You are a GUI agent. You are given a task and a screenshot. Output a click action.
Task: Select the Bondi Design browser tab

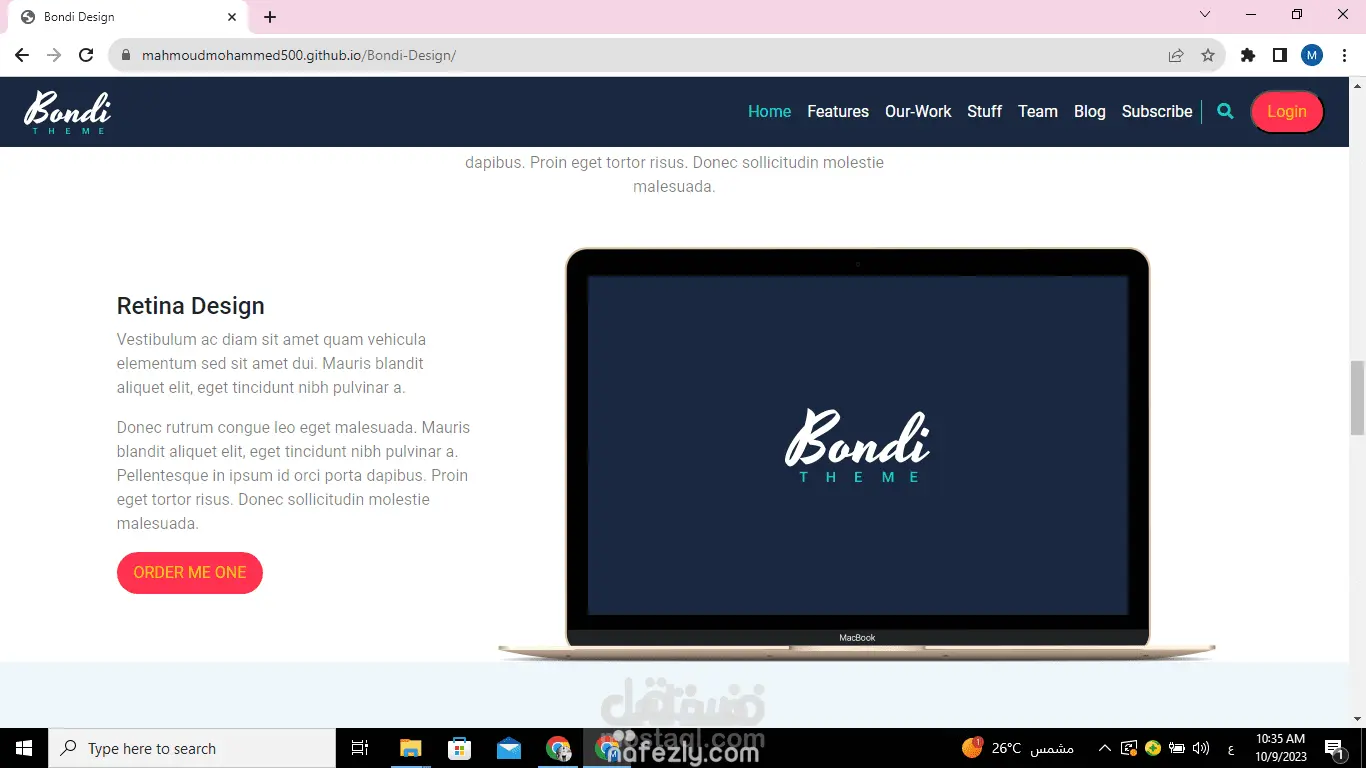[x=127, y=17]
